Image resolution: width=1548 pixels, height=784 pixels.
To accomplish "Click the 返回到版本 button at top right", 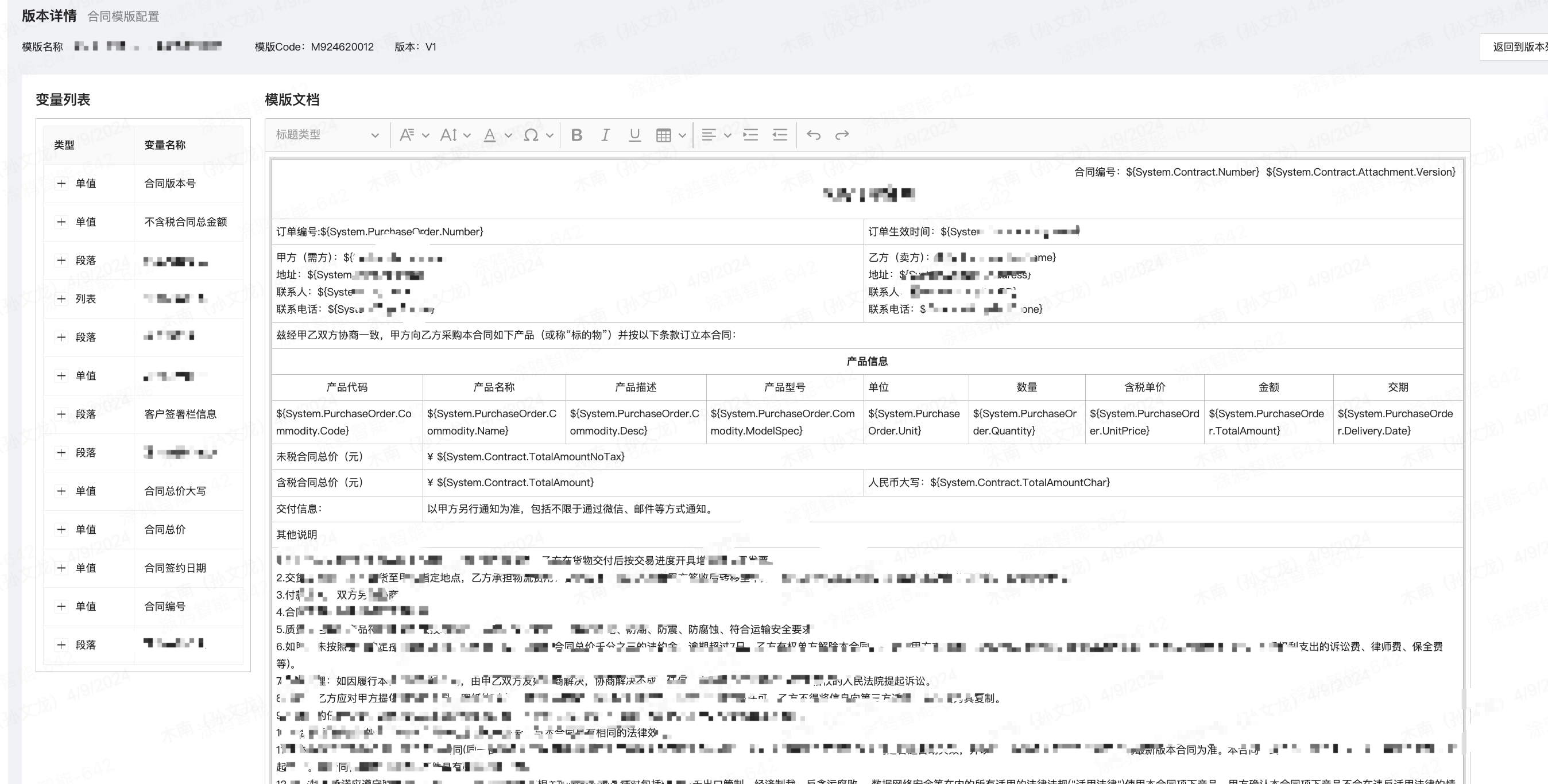I will [x=1514, y=47].
